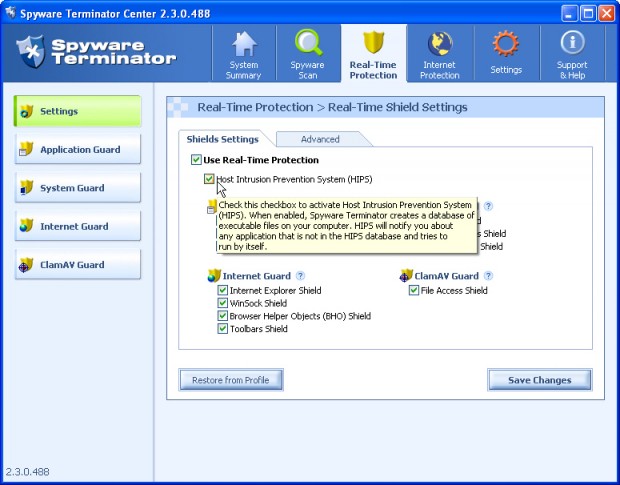Screen dimensions: 620x485
Task: Open System Guard in the sidebar
Action: [x=78, y=187]
